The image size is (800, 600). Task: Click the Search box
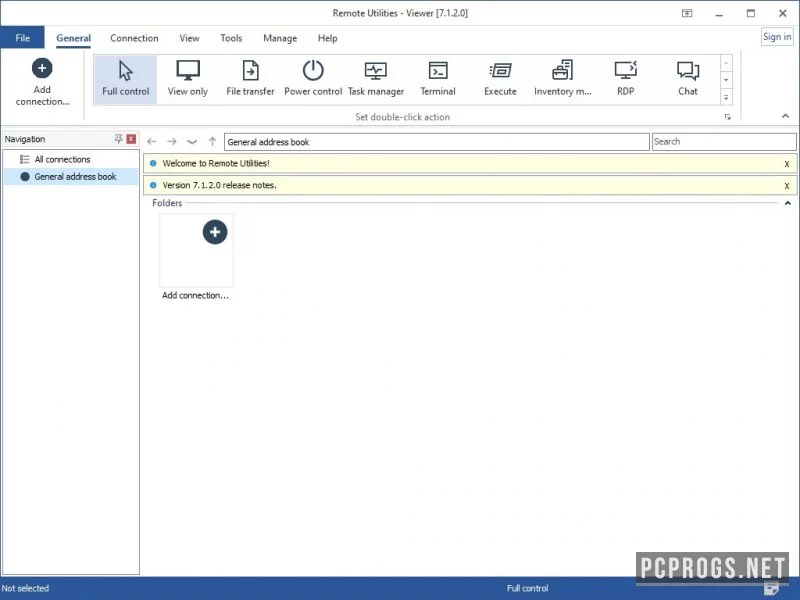coord(724,142)
